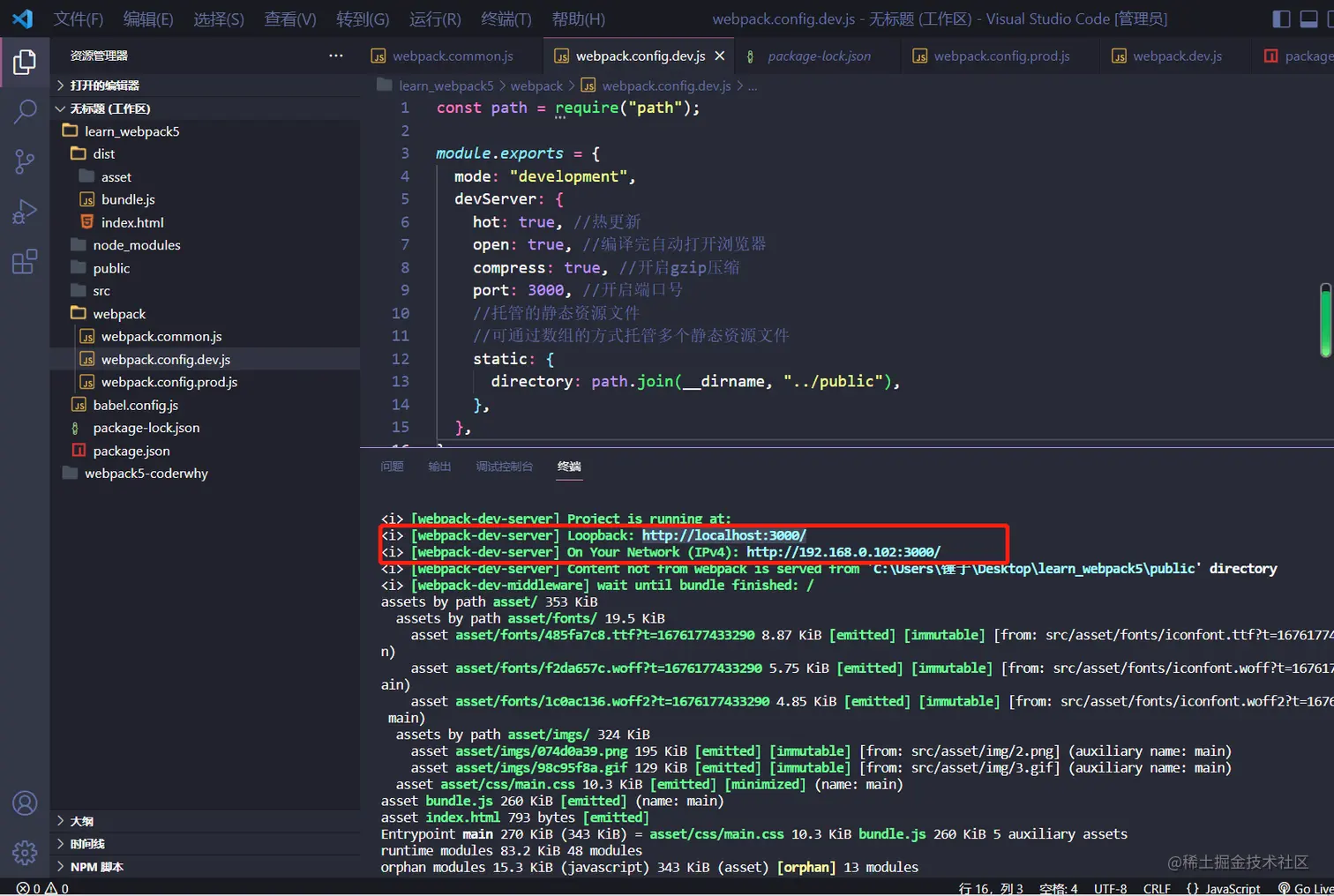Open bundle.js in explorer
Screen dimensions: 1334x896
coord(205,199)
